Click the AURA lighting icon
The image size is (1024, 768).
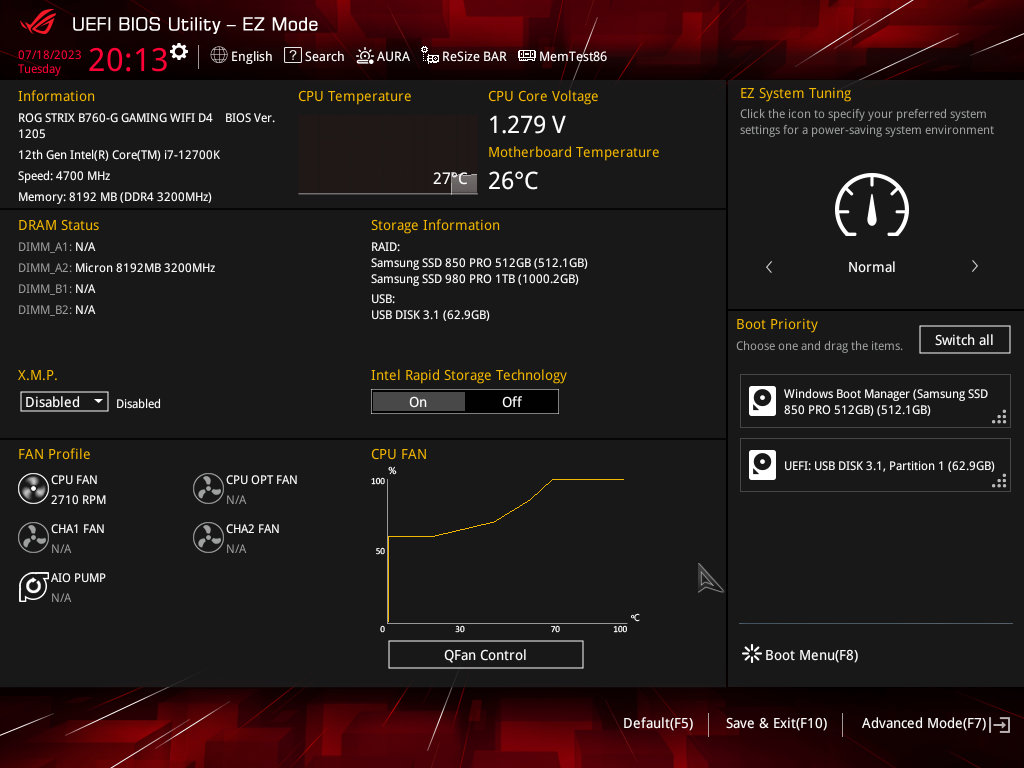[x=364, y=56]
